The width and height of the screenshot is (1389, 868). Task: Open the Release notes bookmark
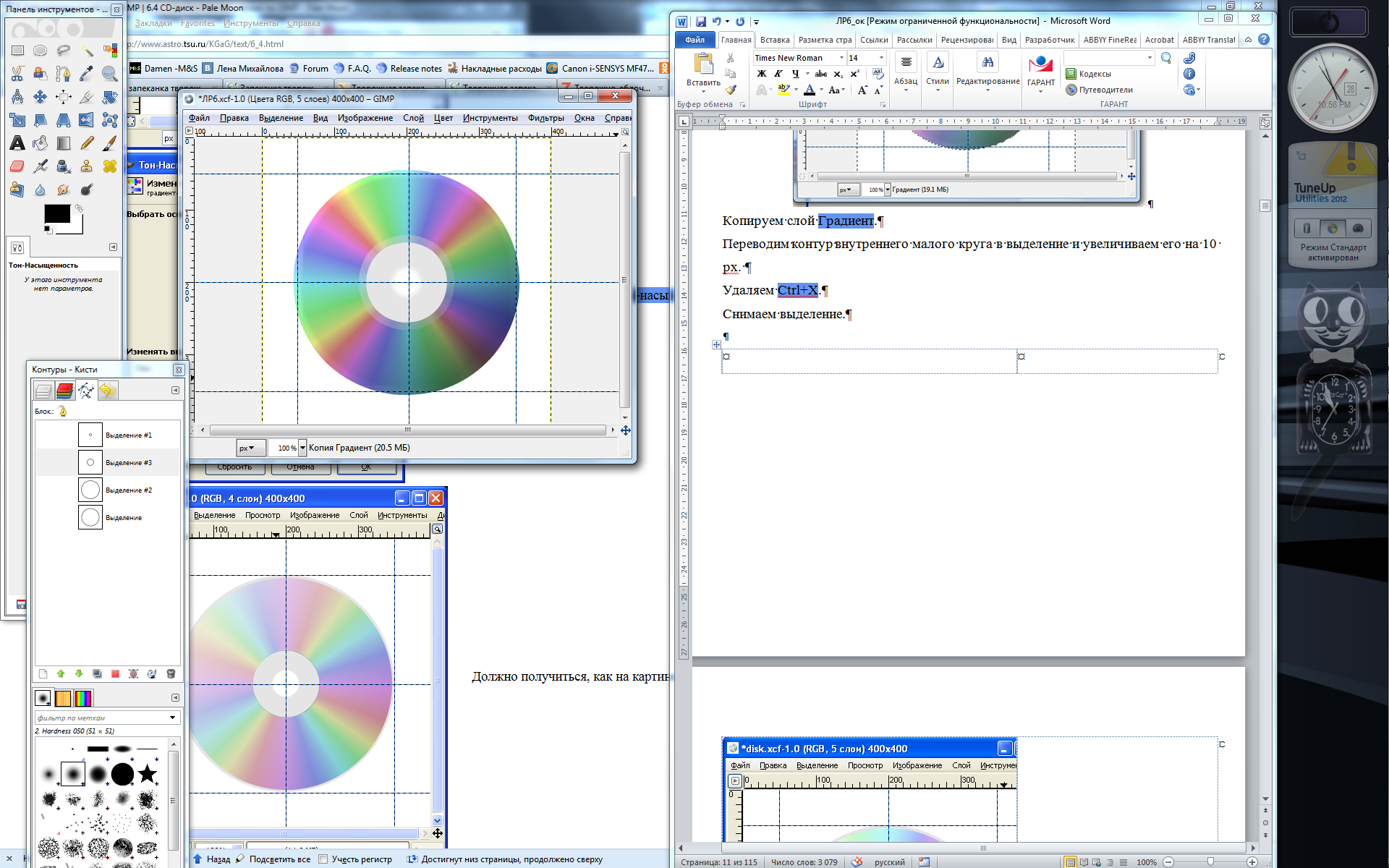click(x=409, y=69)
